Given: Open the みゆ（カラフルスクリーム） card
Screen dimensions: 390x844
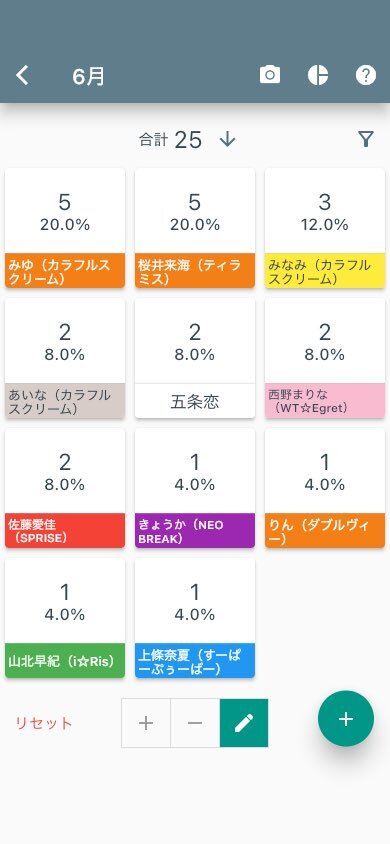Looking at the screenshot, I should [x=65, y=228].
